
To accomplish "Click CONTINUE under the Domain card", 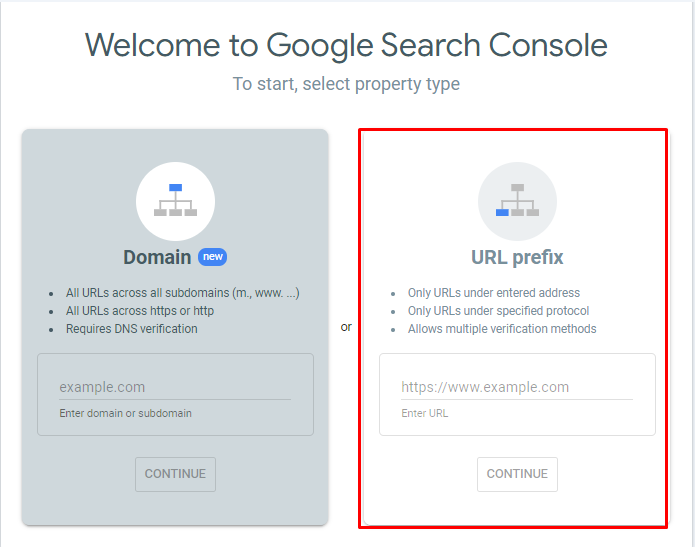I will pos(176,474).
